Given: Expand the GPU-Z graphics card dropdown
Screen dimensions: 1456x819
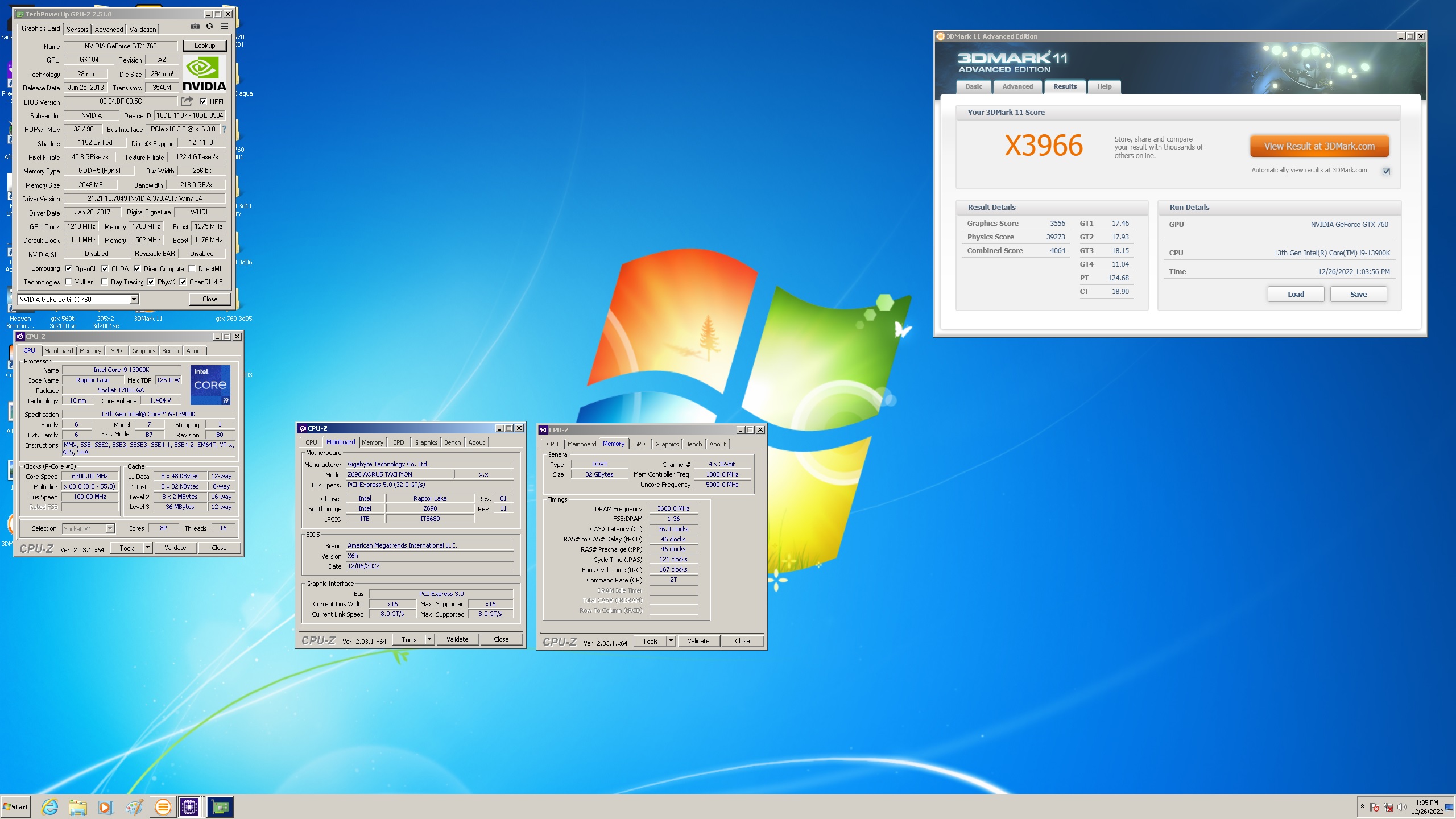Looking at the screenshot, I should pyautogui.click(x=134, y=299).
